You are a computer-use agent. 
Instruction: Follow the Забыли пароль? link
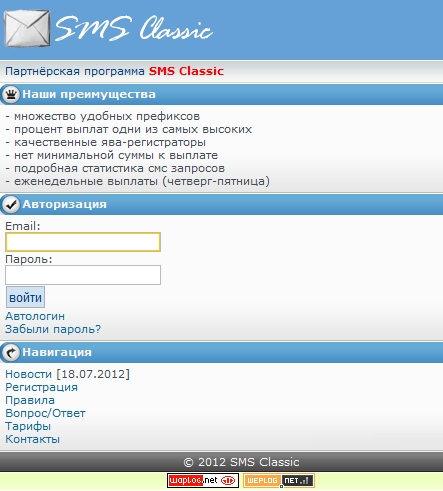(53, 329)
